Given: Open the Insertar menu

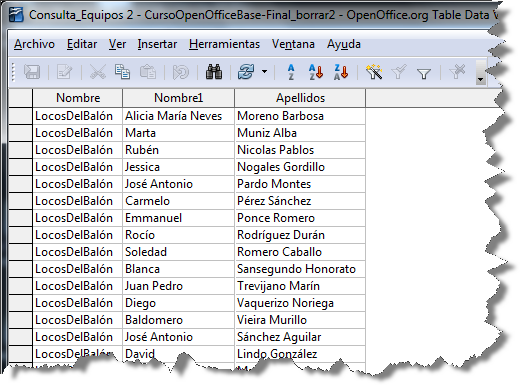Looking at the screenshot, I should [x=157, y=44].
